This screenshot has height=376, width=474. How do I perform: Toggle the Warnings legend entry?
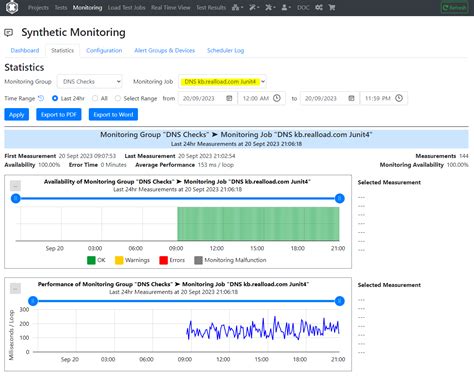click(132, 260)
